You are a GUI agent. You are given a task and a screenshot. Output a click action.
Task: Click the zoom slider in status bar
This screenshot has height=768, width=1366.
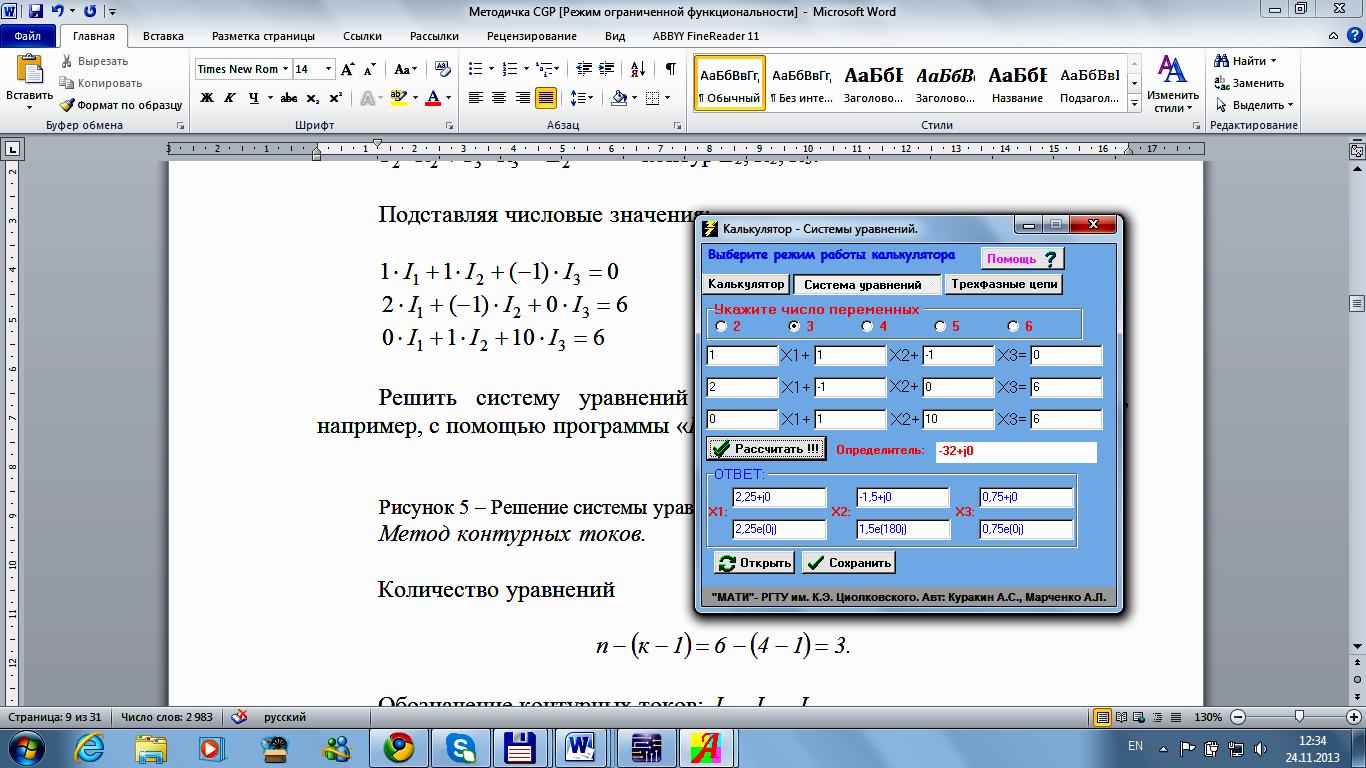(x=1298, y=717)
